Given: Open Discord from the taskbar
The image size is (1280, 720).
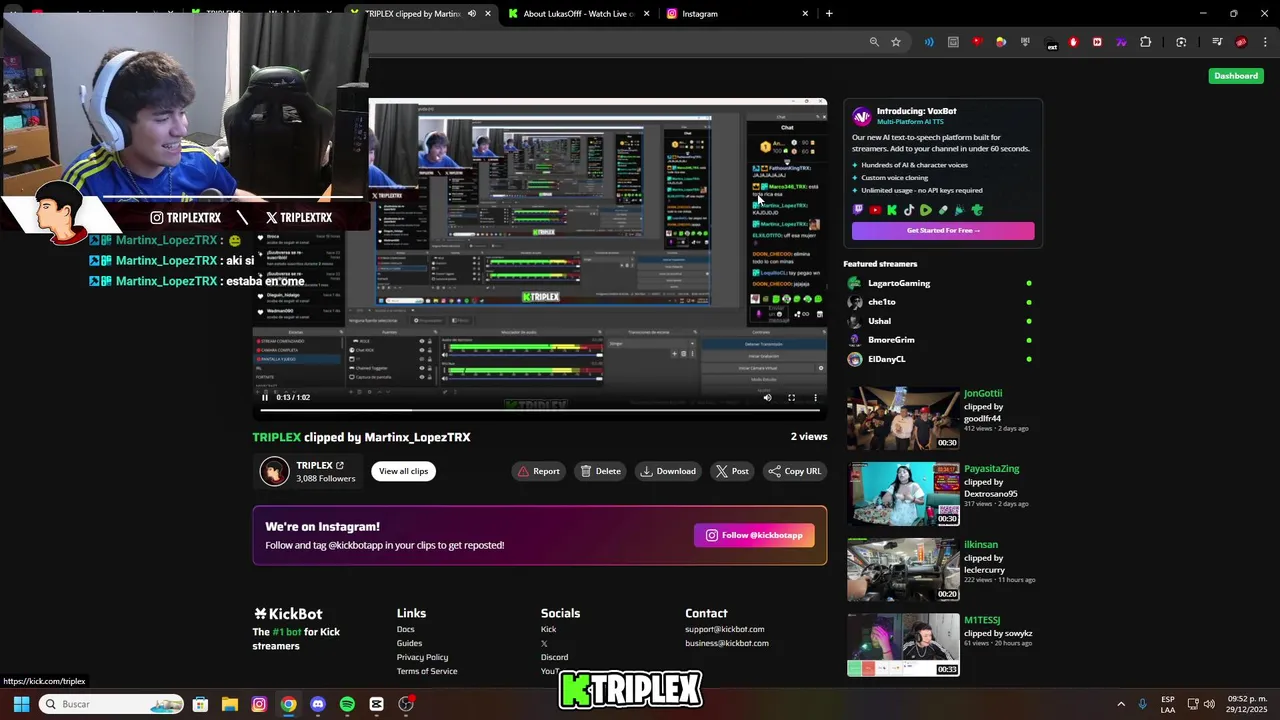Looking at the screenshot, I should [318, 704].
